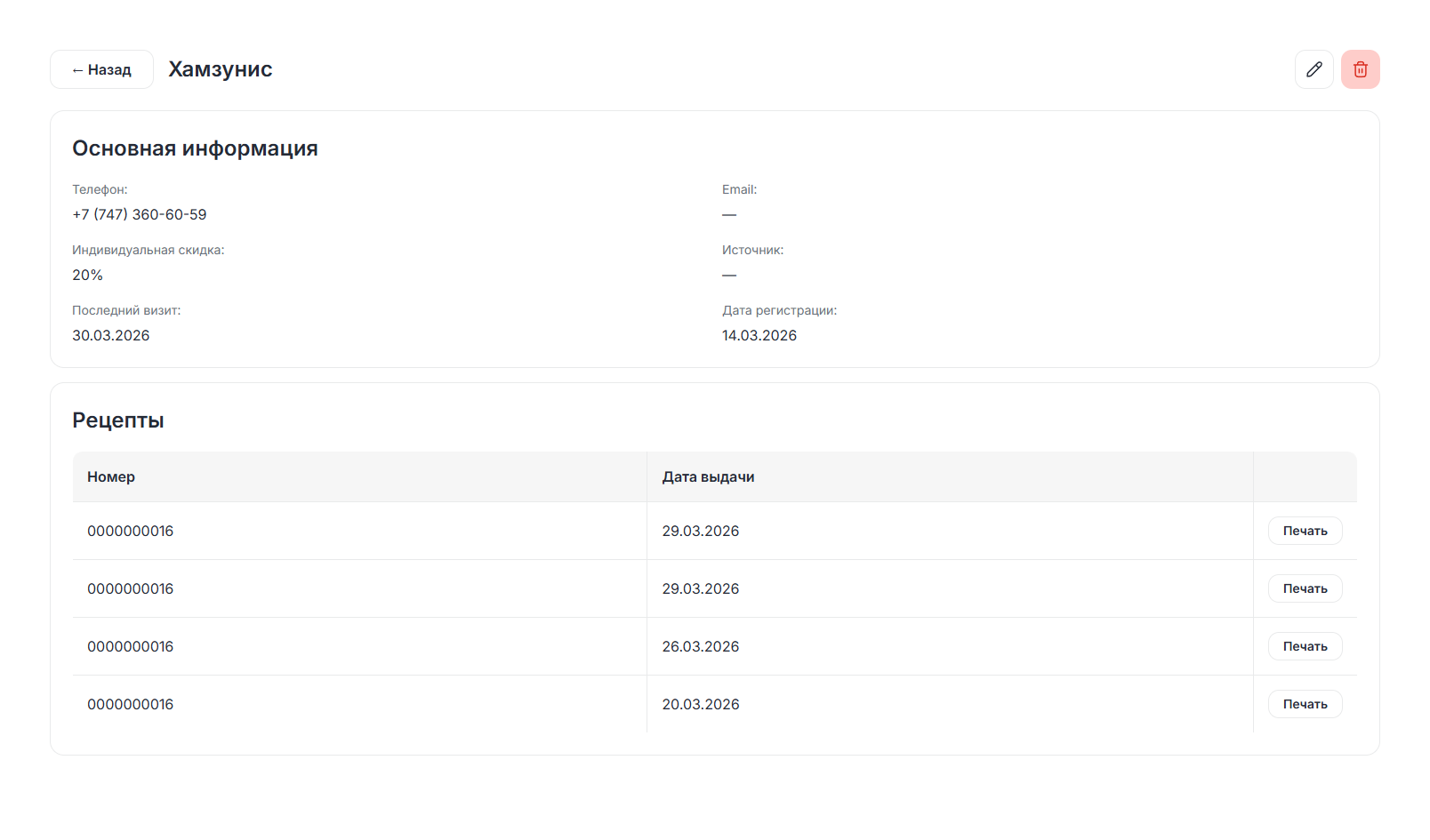Click the registration date 14.03.2026
Viewport: 1430px width, 840px height.
759,335
